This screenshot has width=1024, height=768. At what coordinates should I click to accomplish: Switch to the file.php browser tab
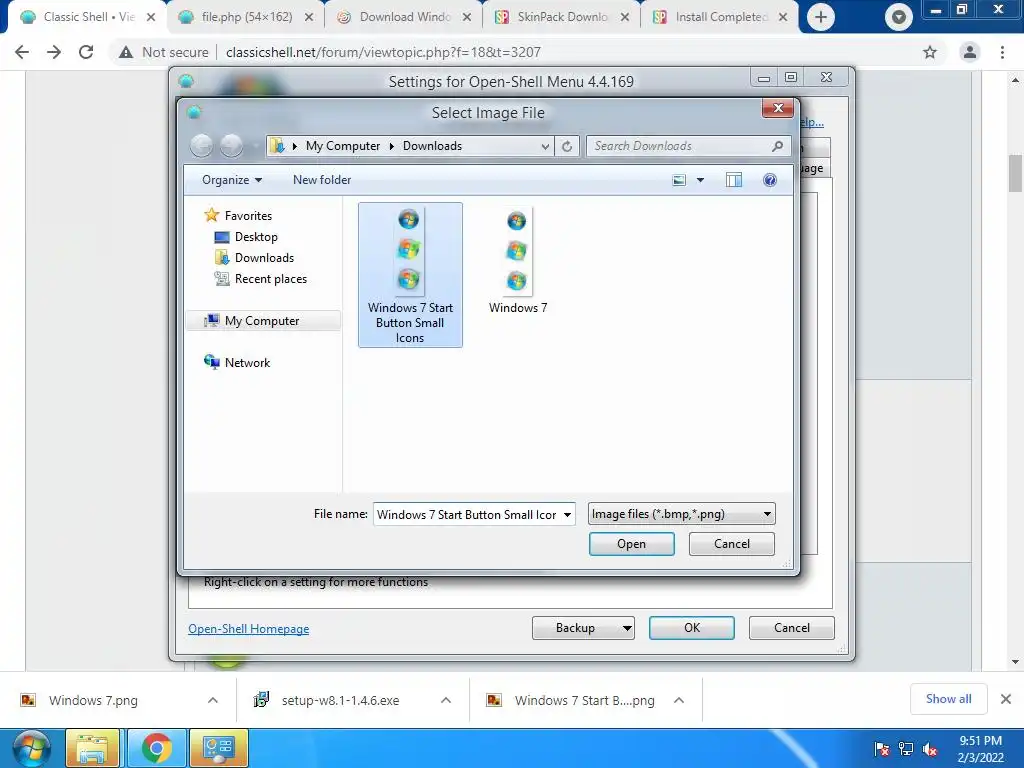click(246, 17)
